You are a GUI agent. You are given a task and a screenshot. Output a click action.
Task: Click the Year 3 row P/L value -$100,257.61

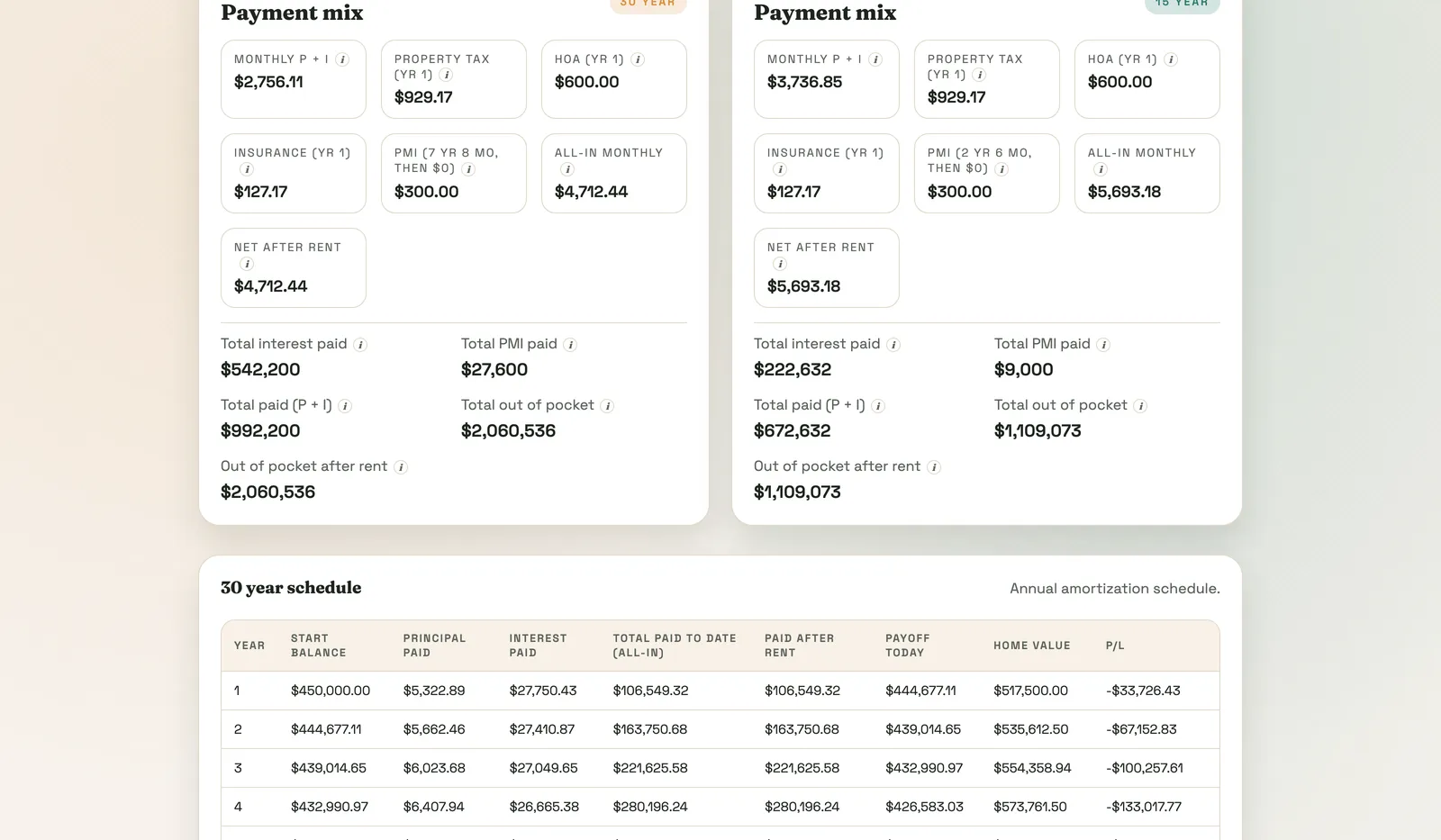(1145, 768)
